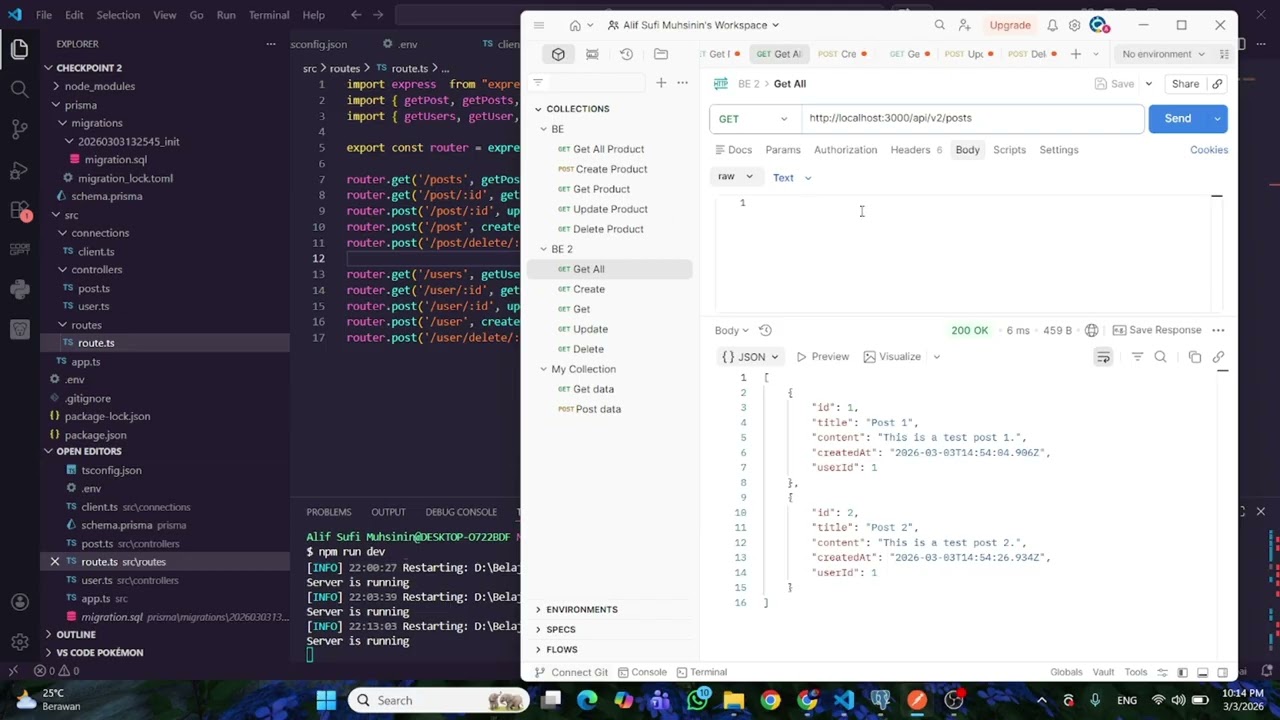Viewport: 1280px width, 720px height.
Task: Copy the response body icon
Action: (1195, 357)
